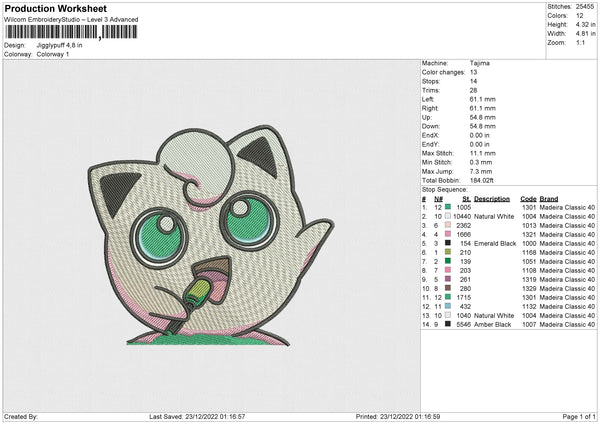The width and height of the screenshot is (600, 424).
Task: Click thread code 1051
Action: [529, 261]
